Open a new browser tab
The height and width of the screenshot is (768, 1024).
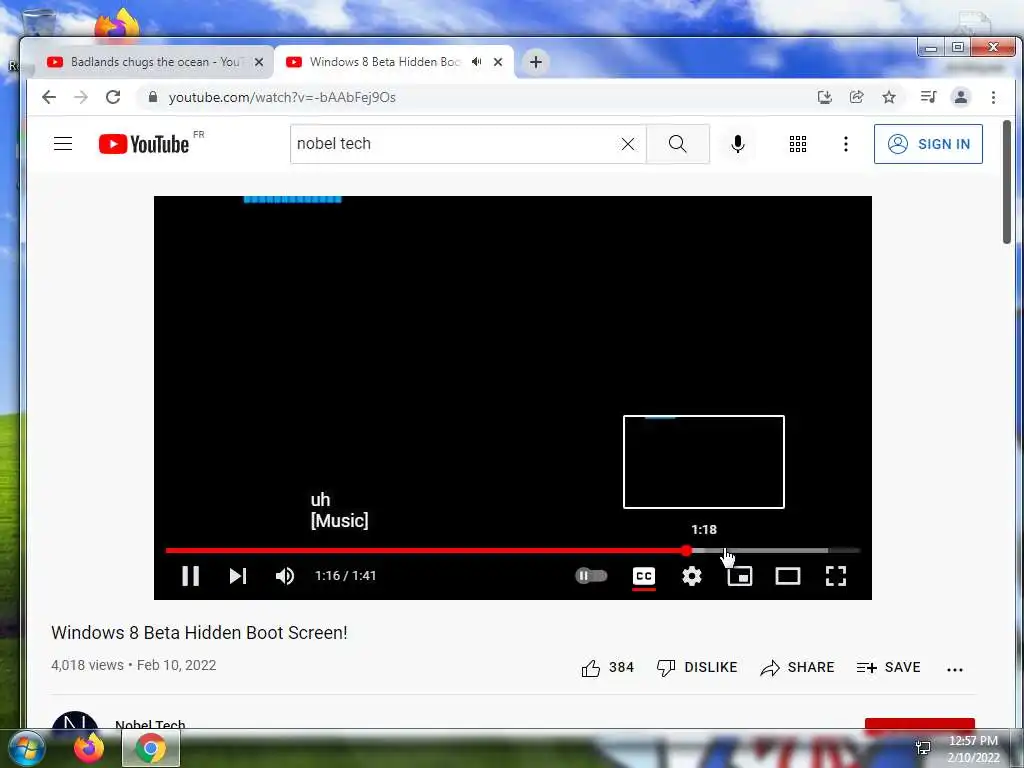pos(536,62)
